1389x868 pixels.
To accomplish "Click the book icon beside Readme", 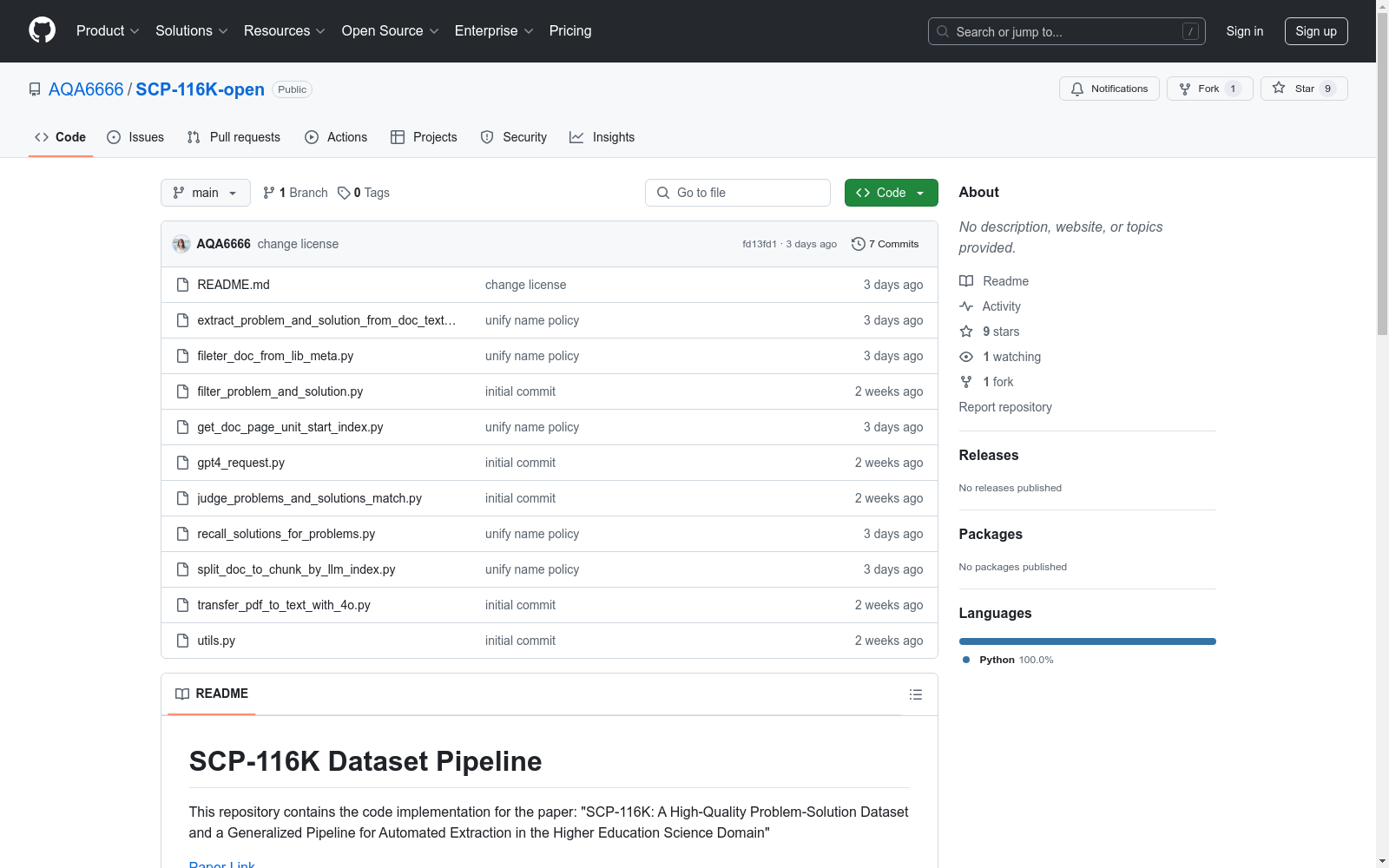I will coord(966,281).
